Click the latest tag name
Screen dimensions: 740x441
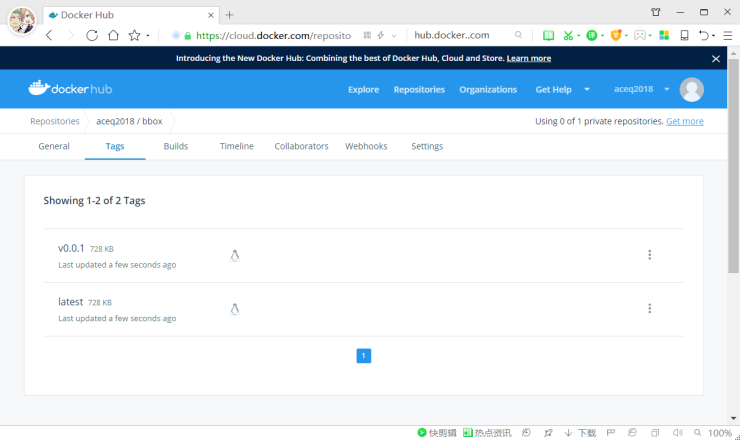70,302
